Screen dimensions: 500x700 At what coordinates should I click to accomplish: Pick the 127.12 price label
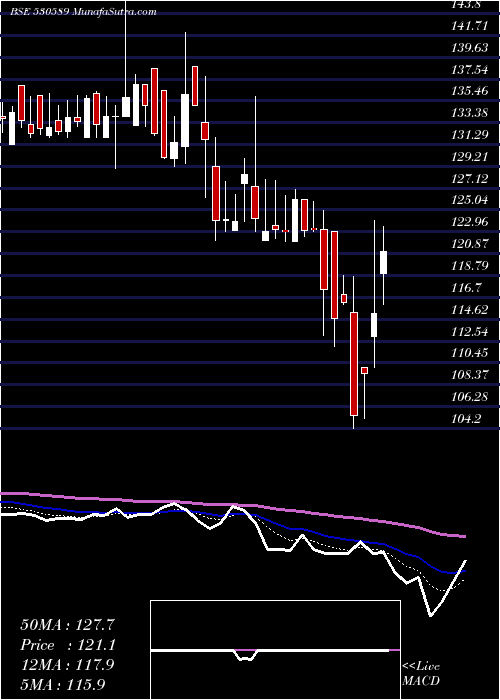470,179
